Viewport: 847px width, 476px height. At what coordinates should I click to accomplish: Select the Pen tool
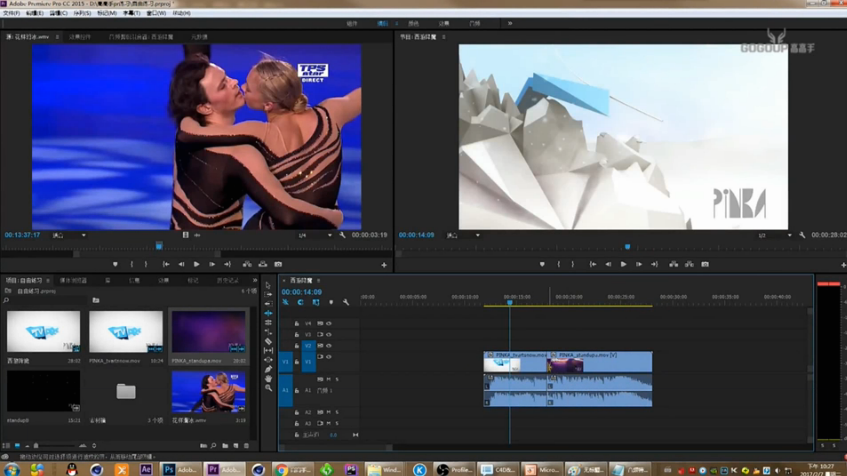pyautogui.click(x=268, y=370)
